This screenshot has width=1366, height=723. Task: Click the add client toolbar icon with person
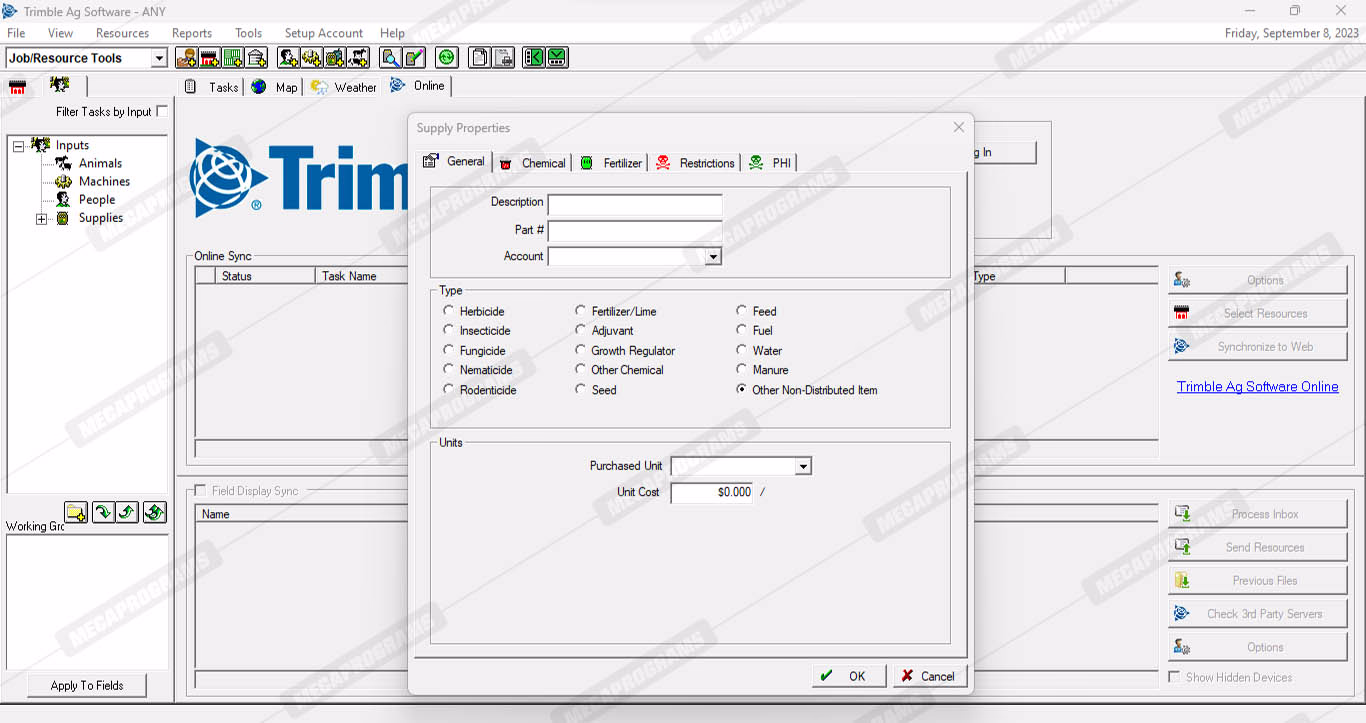(x=186, y=58)
